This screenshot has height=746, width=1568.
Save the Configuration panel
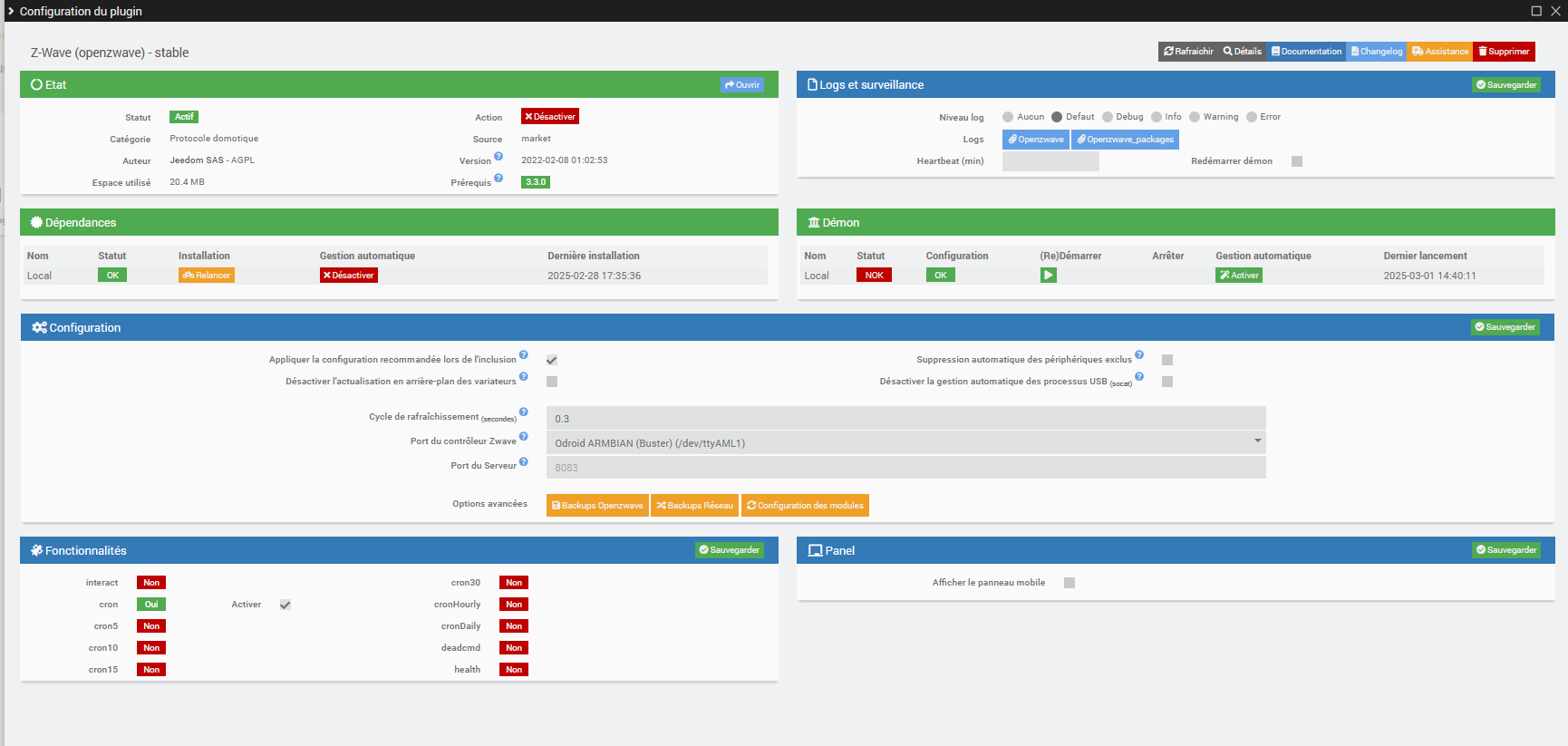click(x=1505, y=327)
